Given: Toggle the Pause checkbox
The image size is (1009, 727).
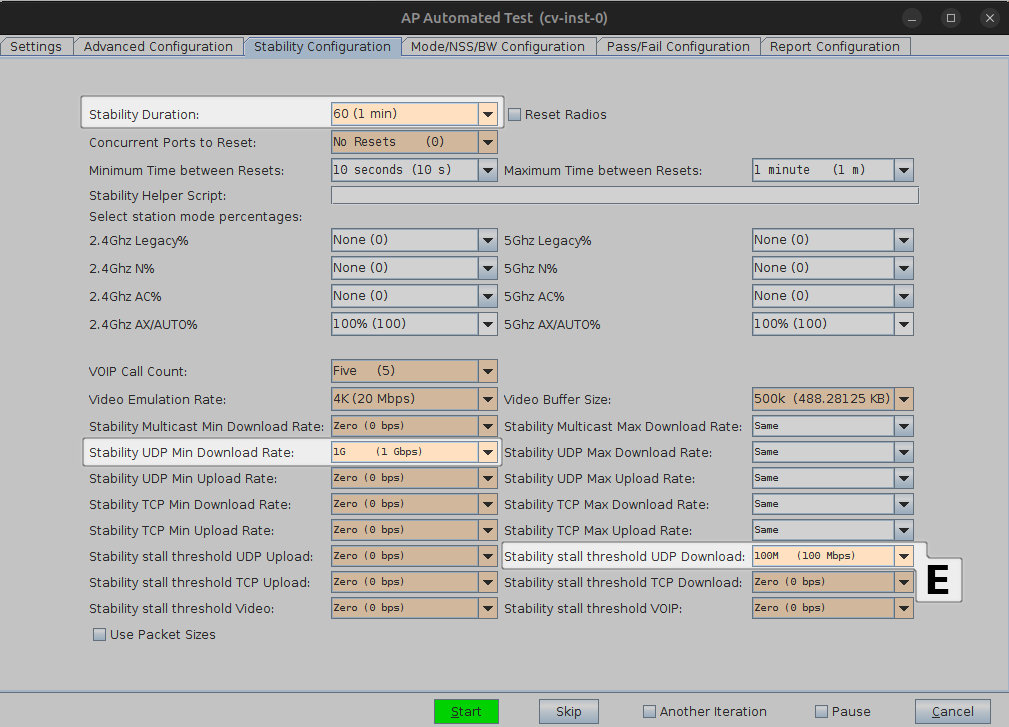Looking at the screenshot, I should pos(822,712).
